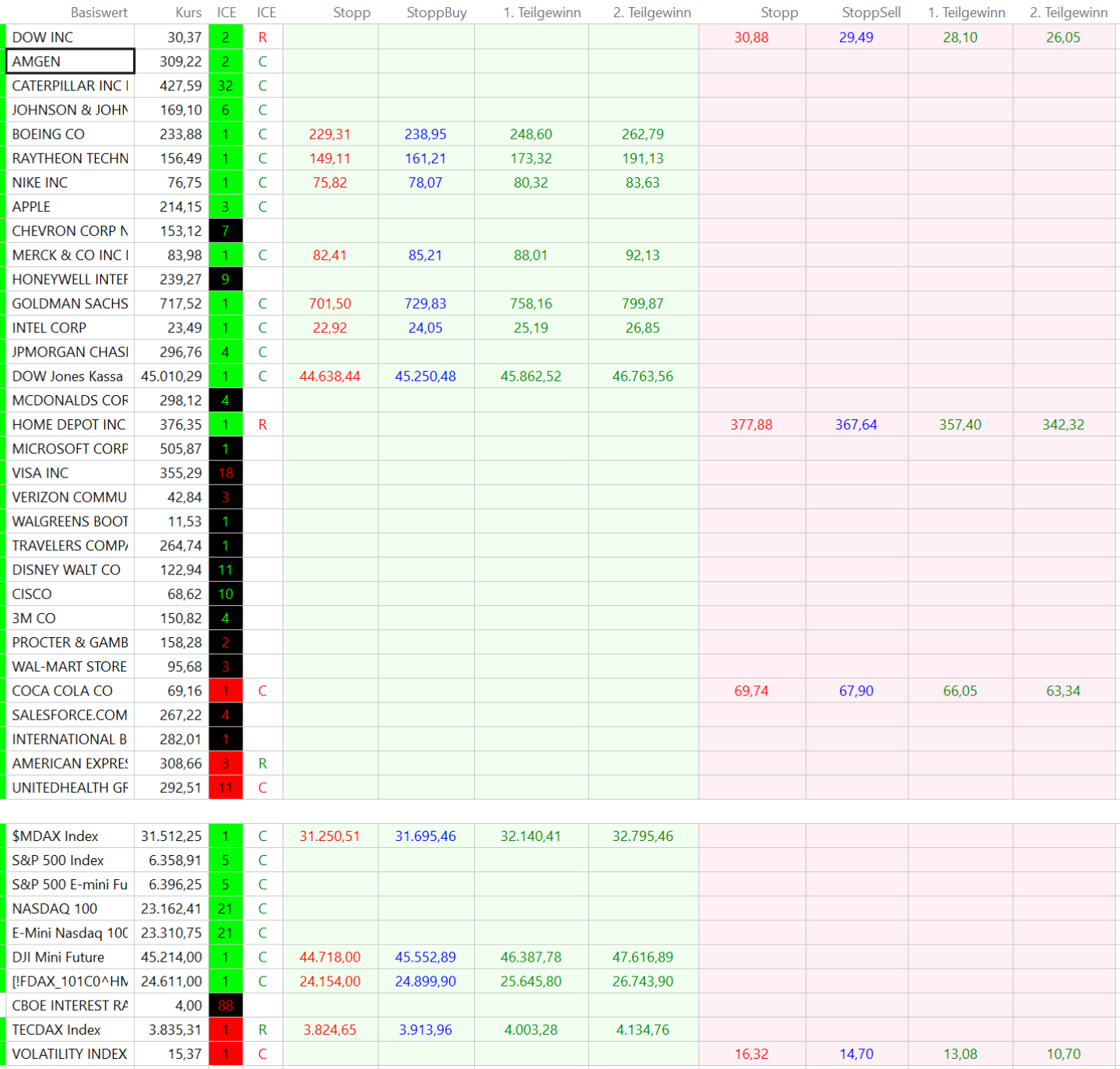1120x1069 pixels.
Task: Select Boeing's Stopp value 229,31
Action: 329,135
